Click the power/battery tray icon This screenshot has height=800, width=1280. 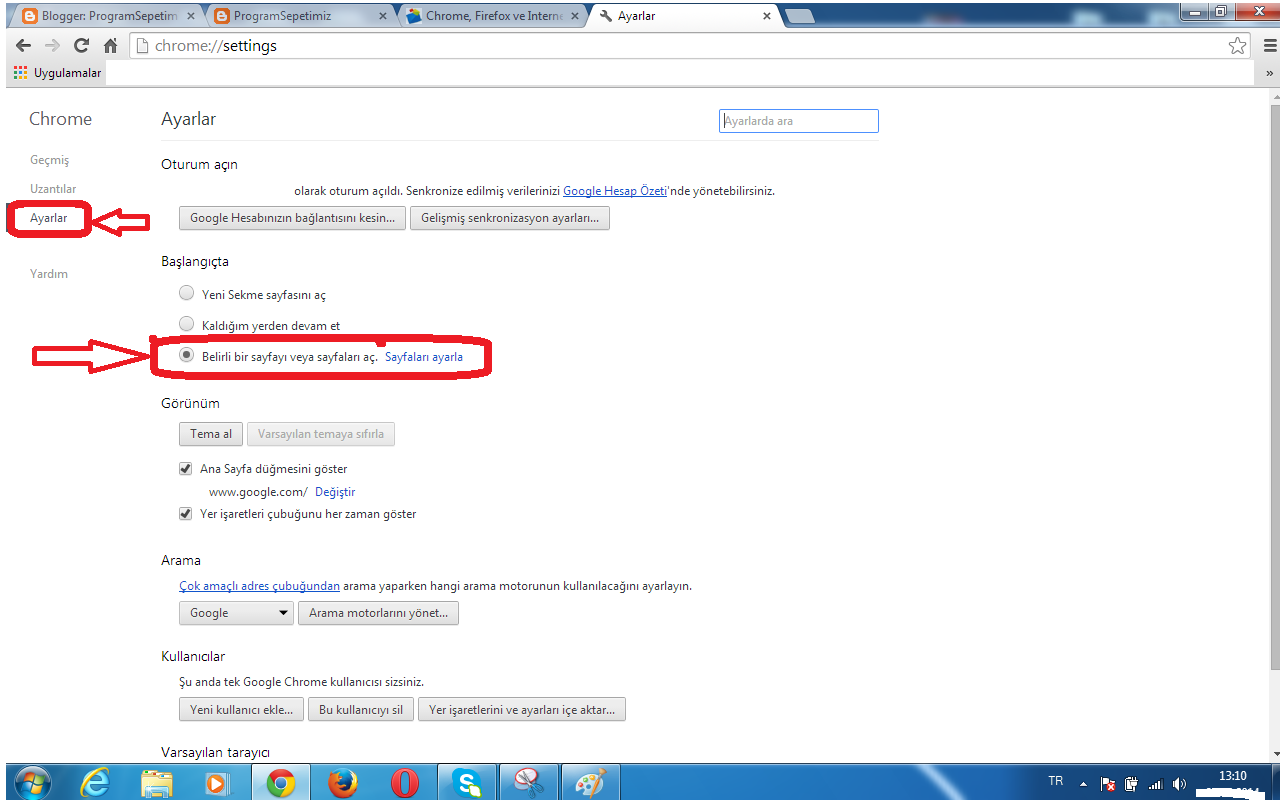[1132, 784]
